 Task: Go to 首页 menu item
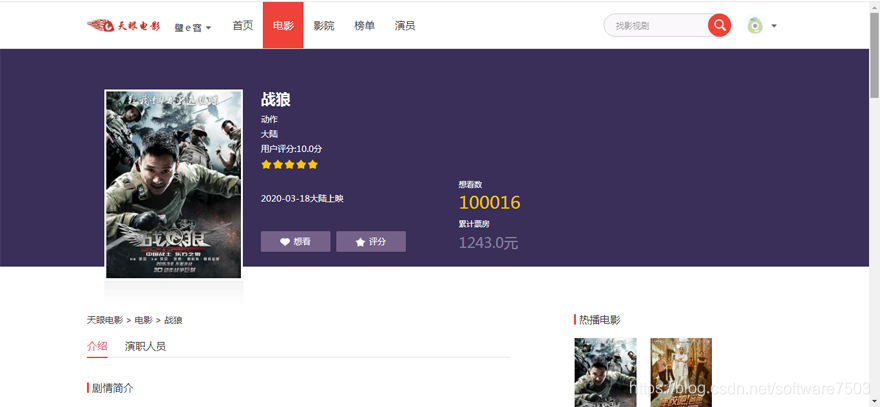pyautogui.click(x=243, y=25)
